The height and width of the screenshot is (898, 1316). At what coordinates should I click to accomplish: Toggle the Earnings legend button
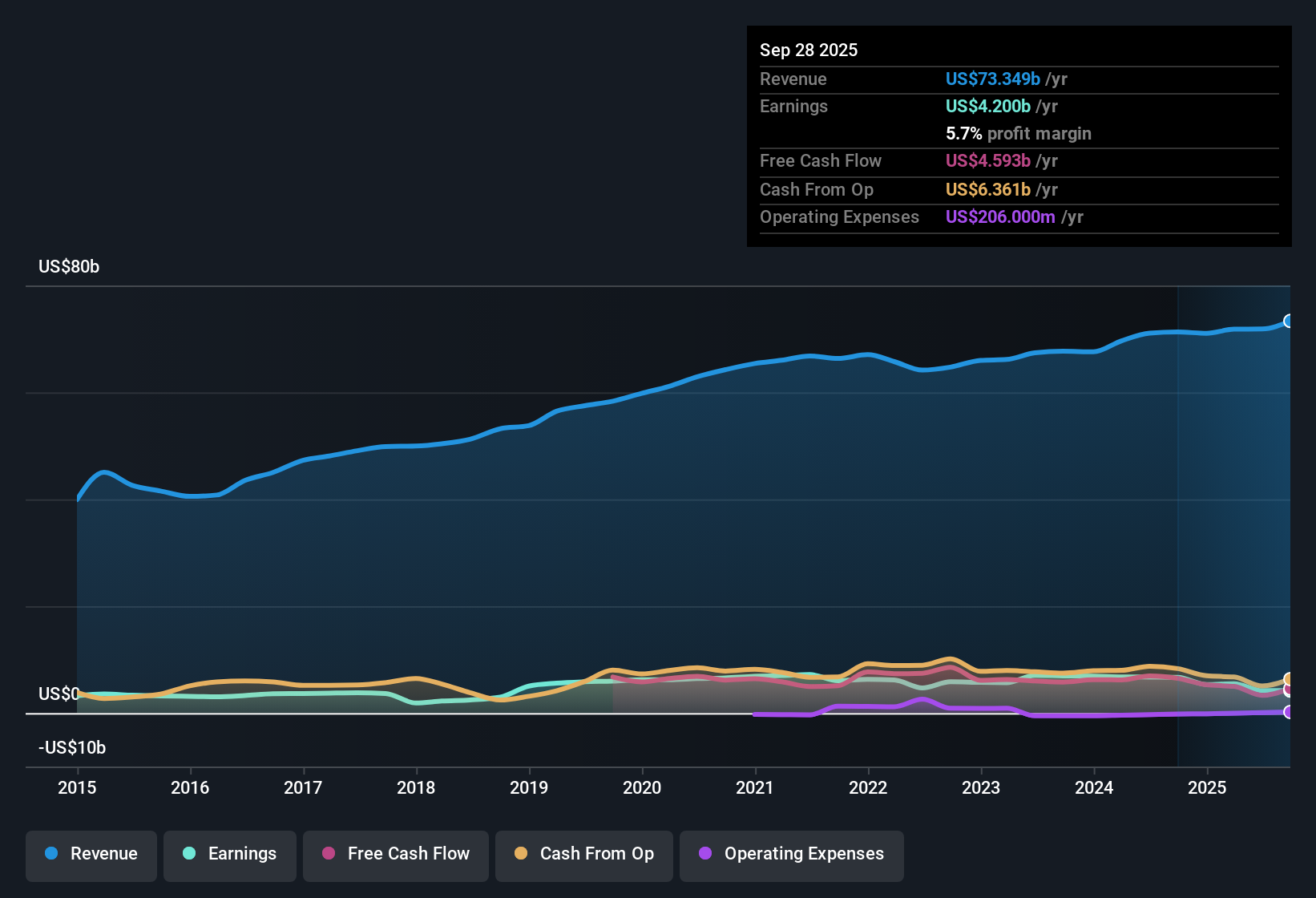pos(230,856)
